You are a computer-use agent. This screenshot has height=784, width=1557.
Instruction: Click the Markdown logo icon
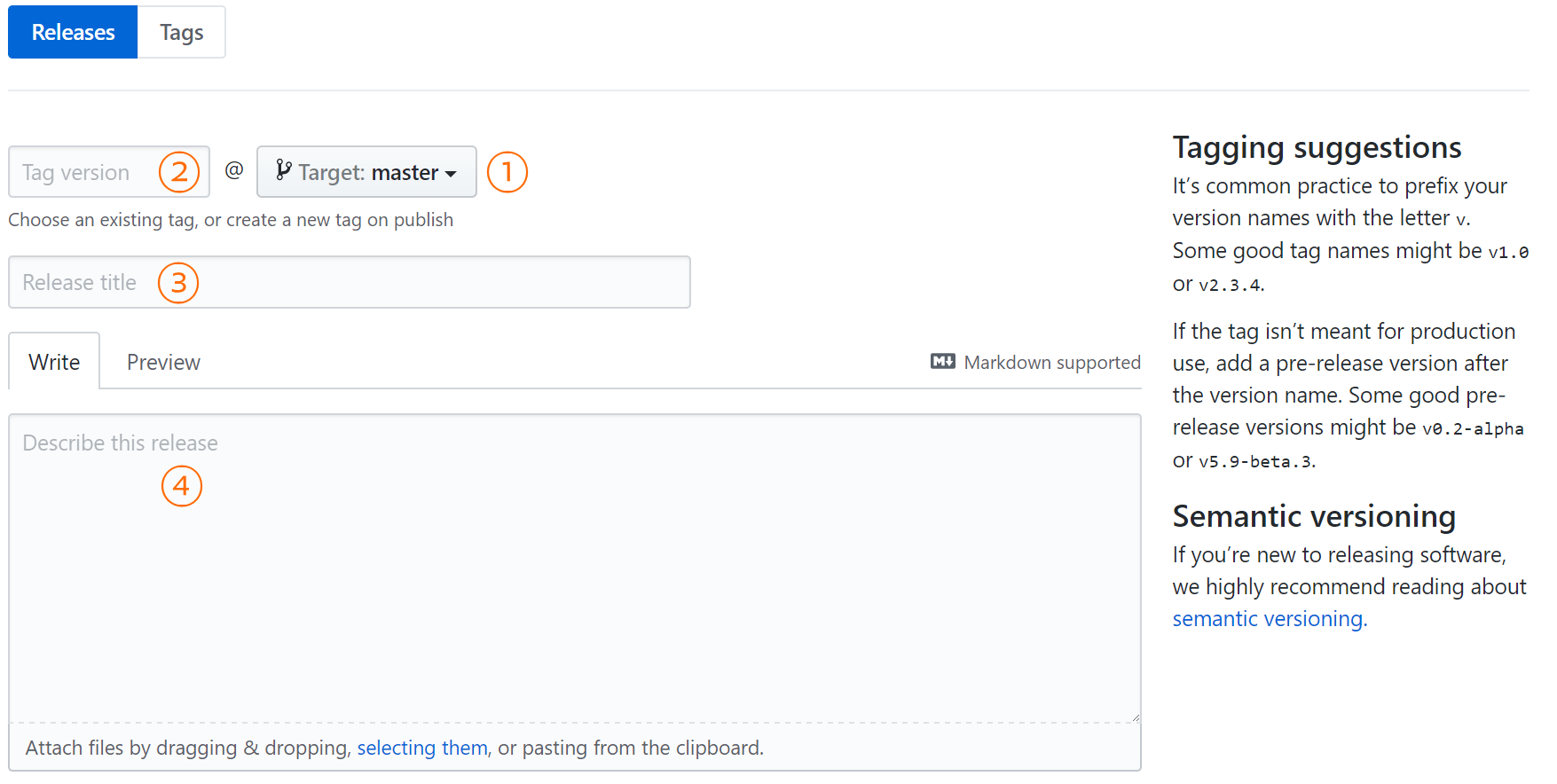[x=942, y=361]
